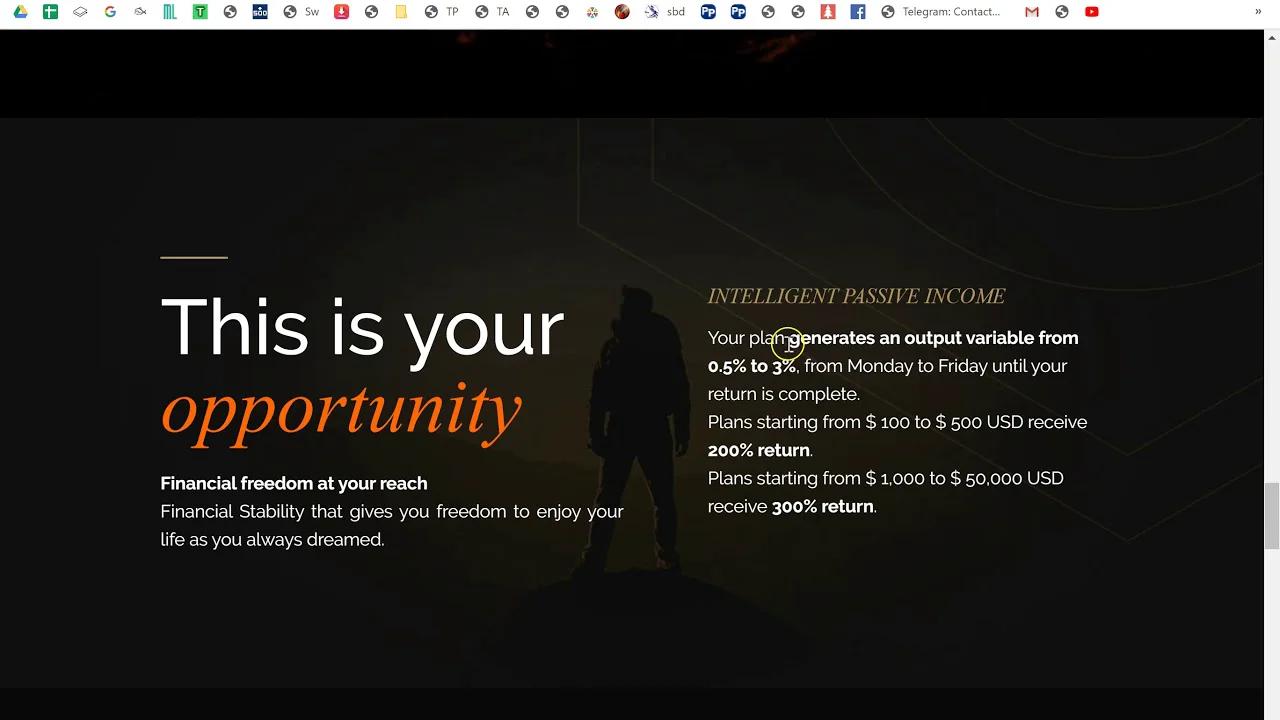Open the YouTube bookmark
Viewport: 1280px width, 720px height.
coord(1091,11)
